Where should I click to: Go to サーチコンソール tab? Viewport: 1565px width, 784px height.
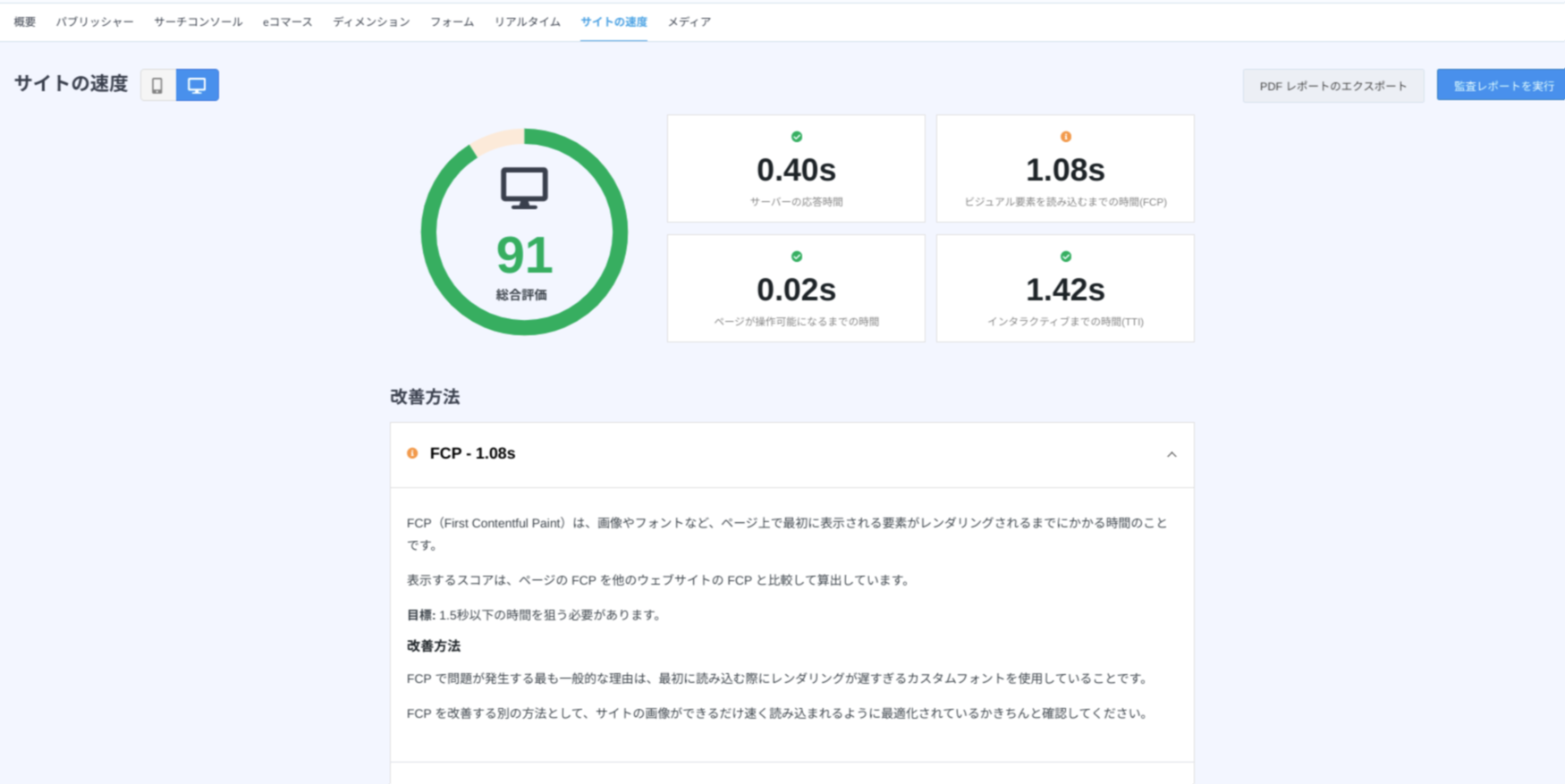[x=198, y=21]
